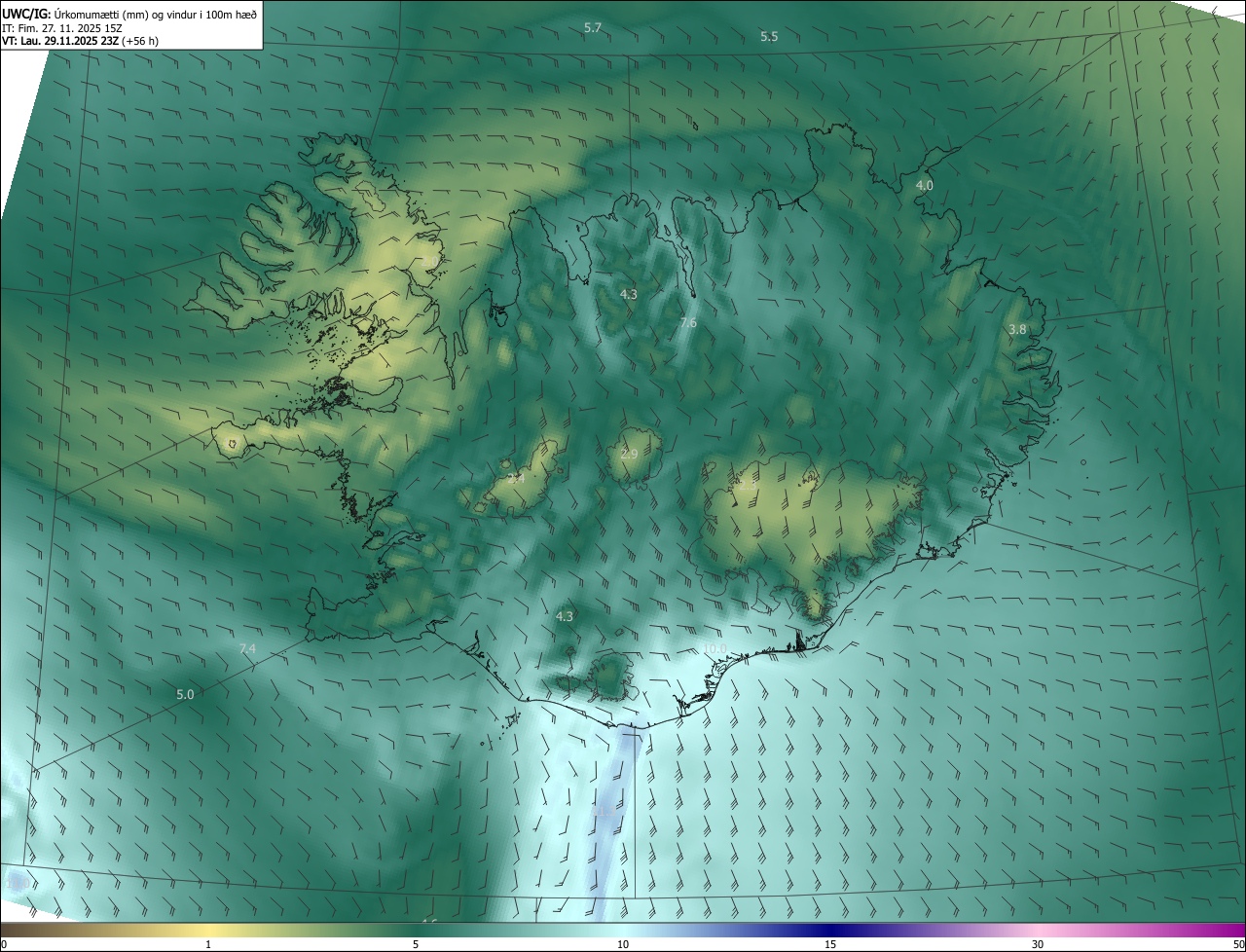Click the valid time line 'VT: Lau. 29.11.2025 23Z'
The width and height of the screenshot is (1246, 952).
61,42
